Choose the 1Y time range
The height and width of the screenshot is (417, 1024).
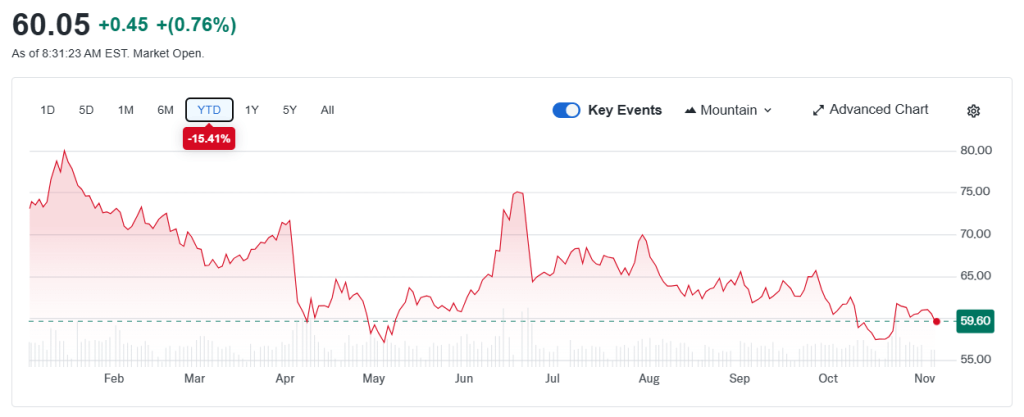252,110
